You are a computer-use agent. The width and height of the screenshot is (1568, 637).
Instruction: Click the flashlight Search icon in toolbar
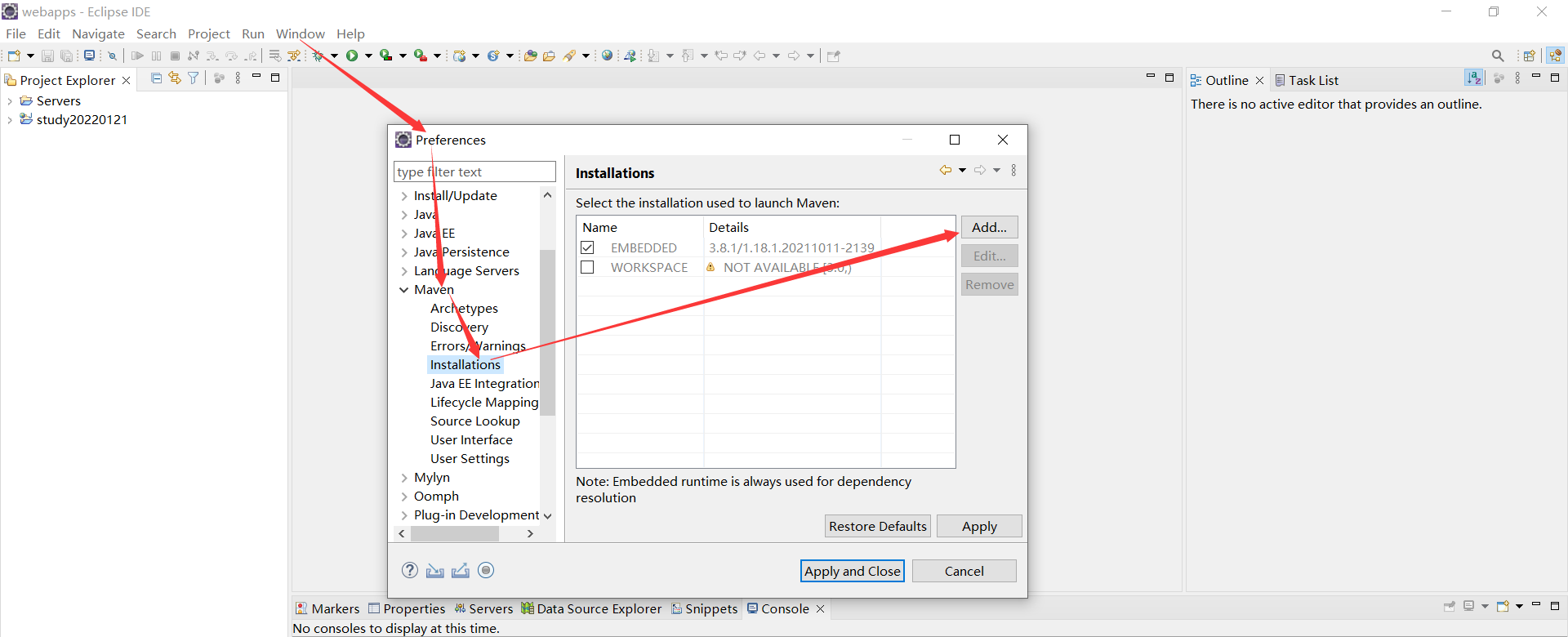coord(569,56)
